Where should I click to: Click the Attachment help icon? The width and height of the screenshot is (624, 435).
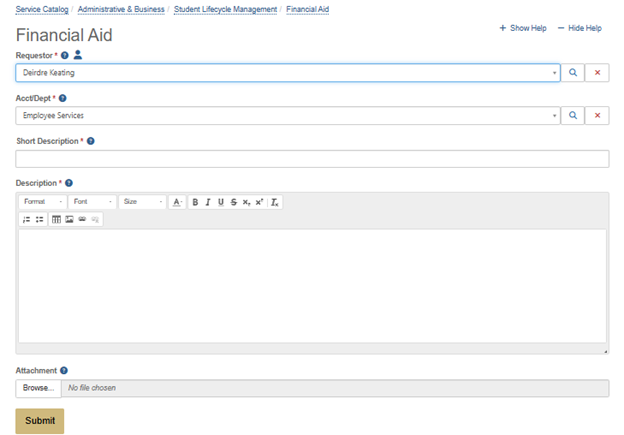64,371
